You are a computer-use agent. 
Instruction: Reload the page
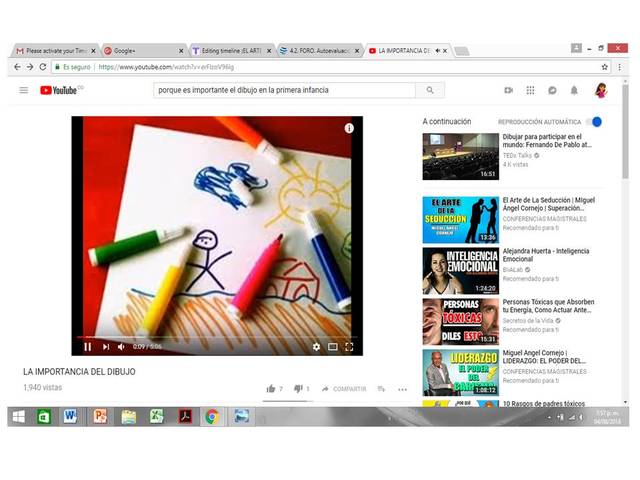[43, 67]
